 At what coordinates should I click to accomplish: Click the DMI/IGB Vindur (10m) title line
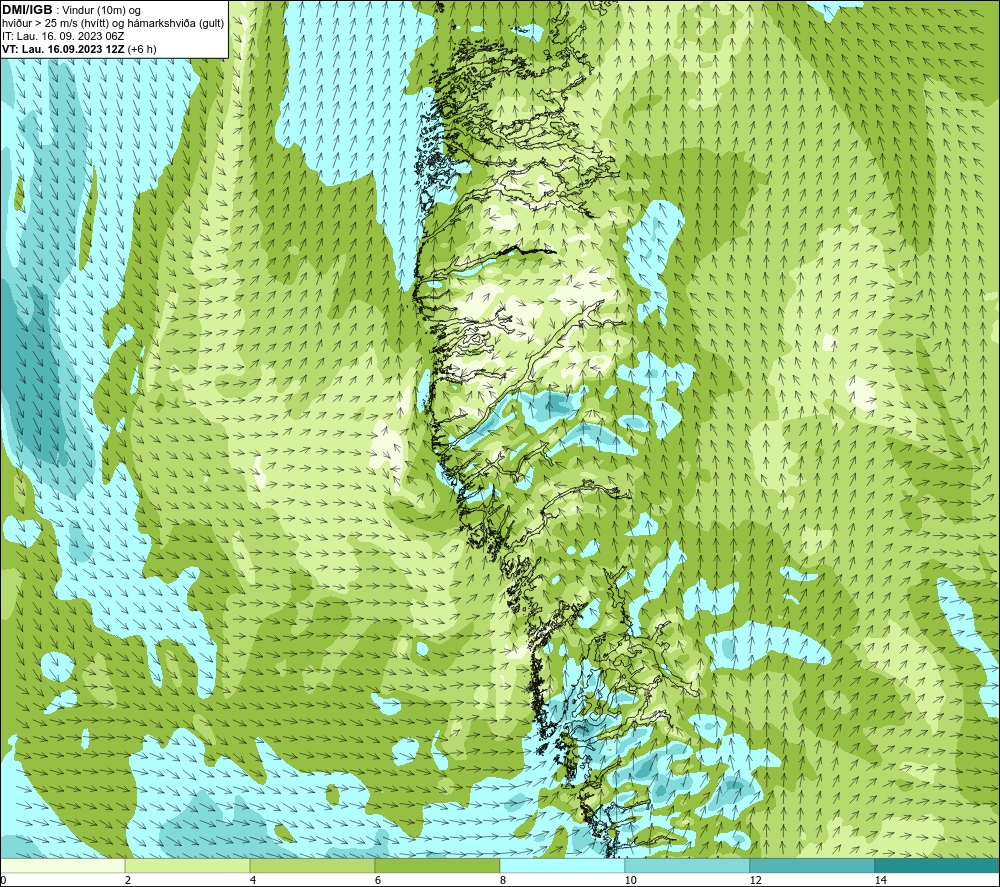click(x=71, y=10)
